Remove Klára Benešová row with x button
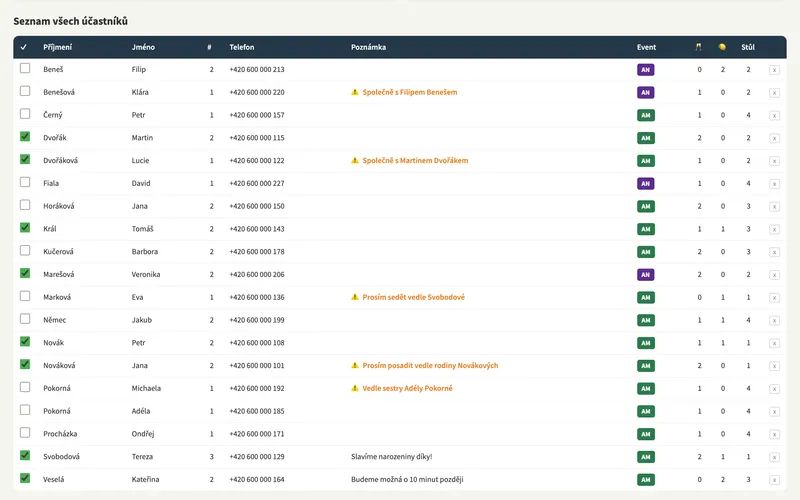This screenshot has height=500, width=800. tap(774, 93)
